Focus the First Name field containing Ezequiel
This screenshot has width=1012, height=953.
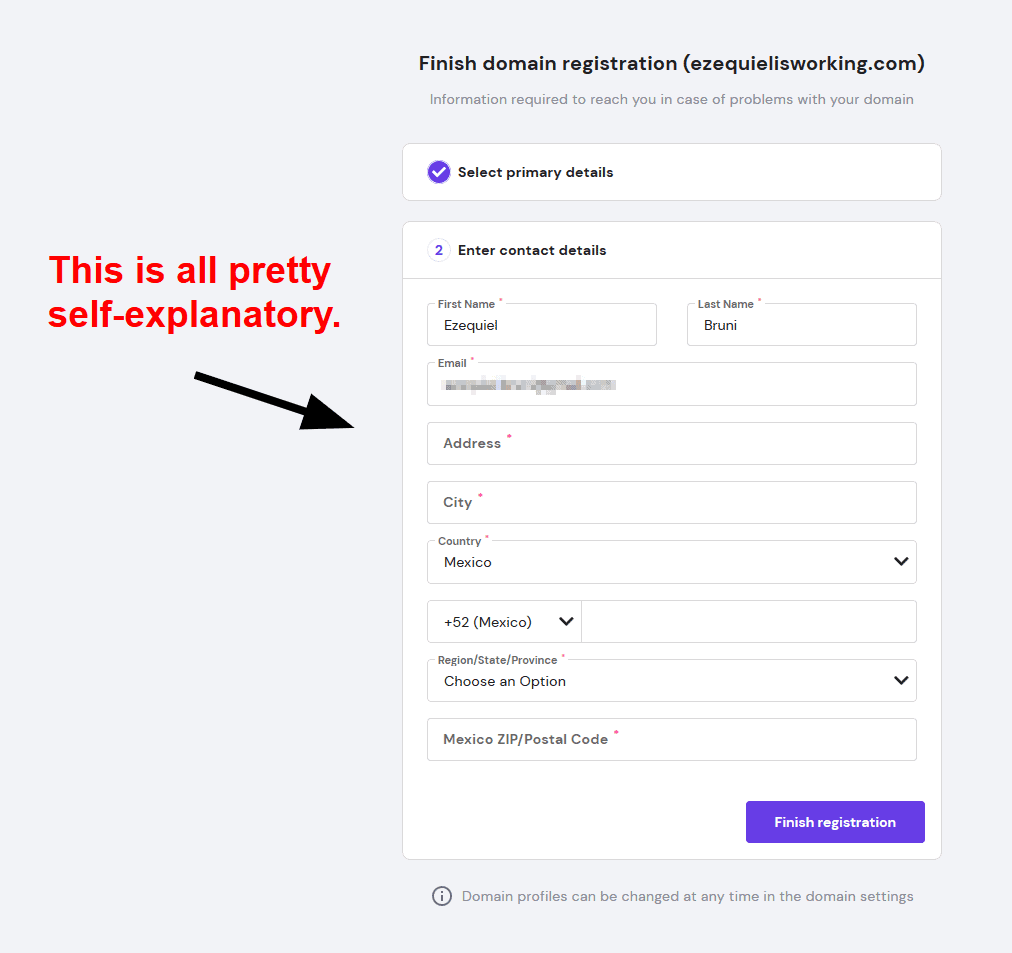(x=541, y=325)
